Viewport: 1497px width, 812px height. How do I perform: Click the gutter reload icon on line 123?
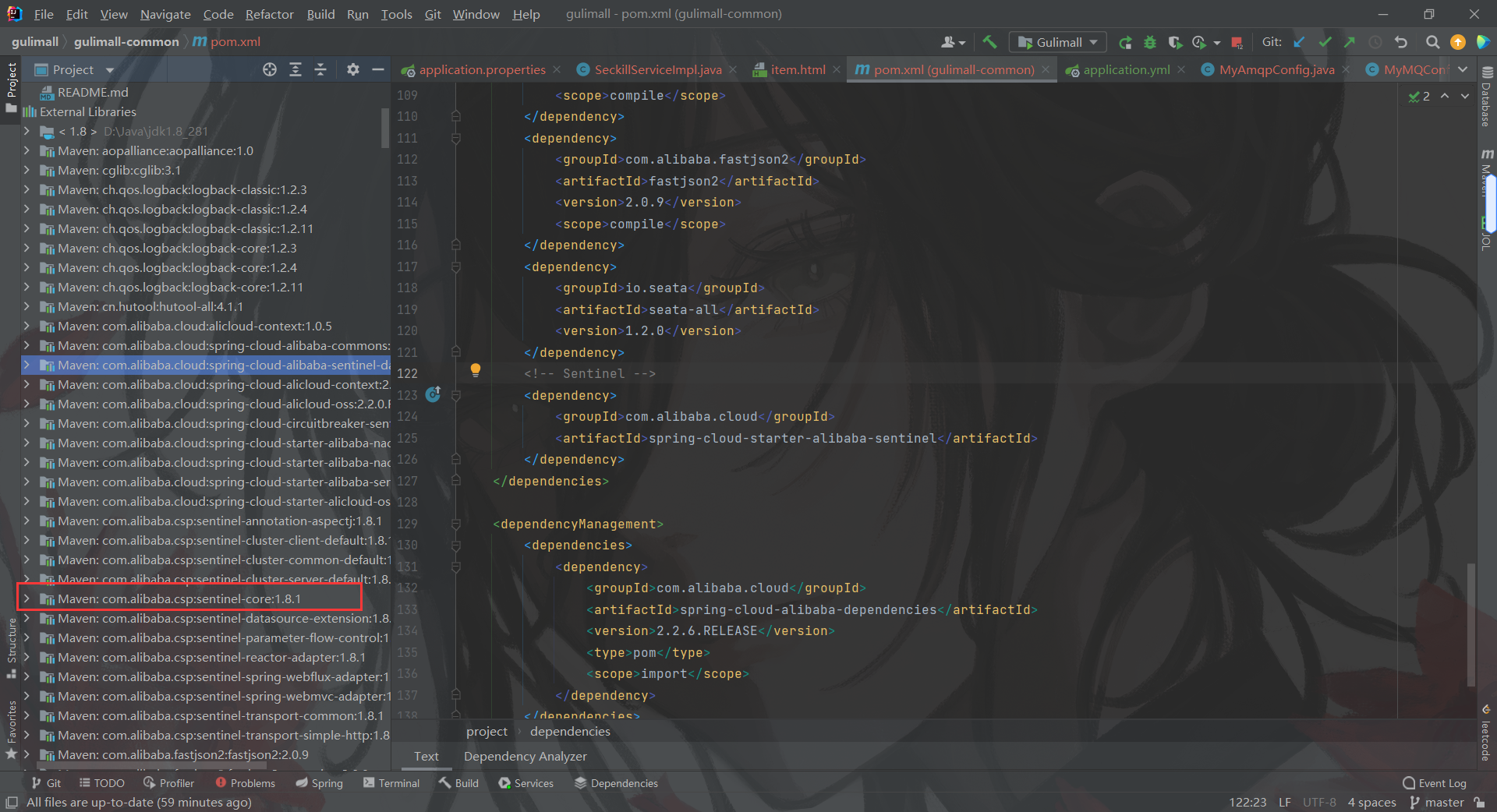(x=434, y=394)
